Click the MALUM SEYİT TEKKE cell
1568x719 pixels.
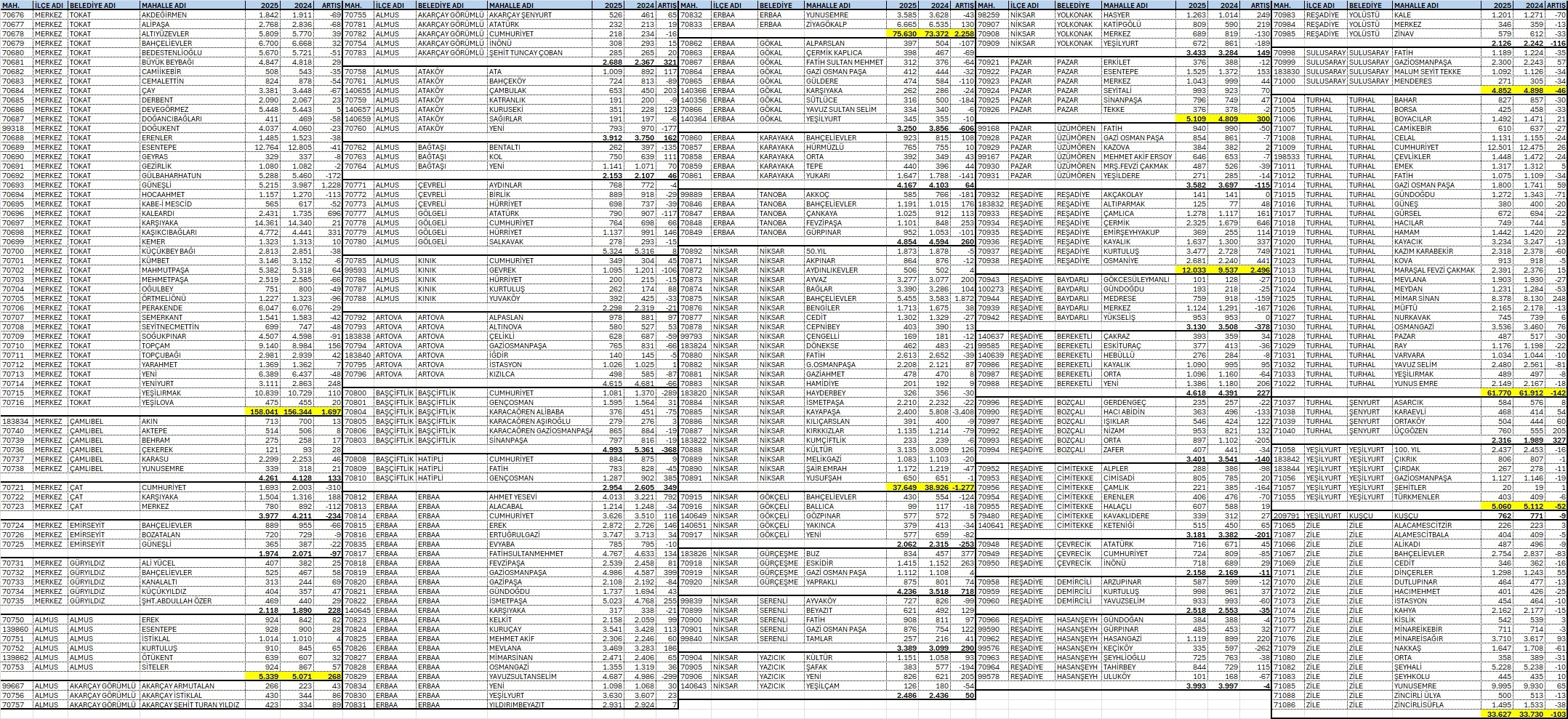[1428, 72]
